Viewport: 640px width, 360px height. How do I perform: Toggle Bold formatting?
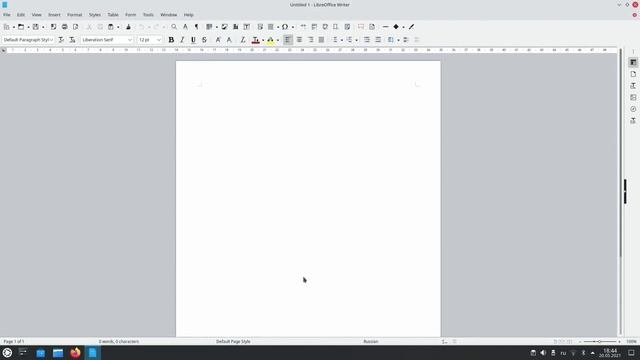pyautogui.click(x=171, y=40)
